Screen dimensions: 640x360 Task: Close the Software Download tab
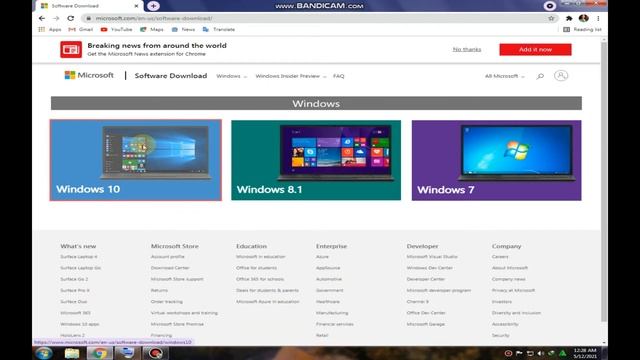pos(136,6)
